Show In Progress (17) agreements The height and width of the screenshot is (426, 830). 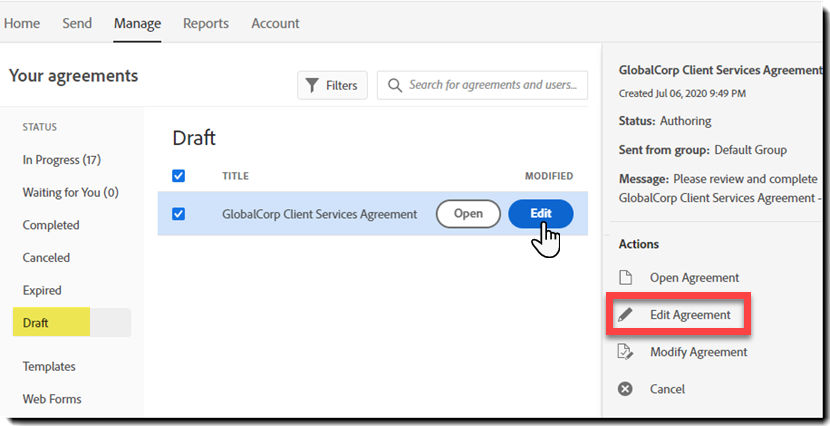pos(61,160)
